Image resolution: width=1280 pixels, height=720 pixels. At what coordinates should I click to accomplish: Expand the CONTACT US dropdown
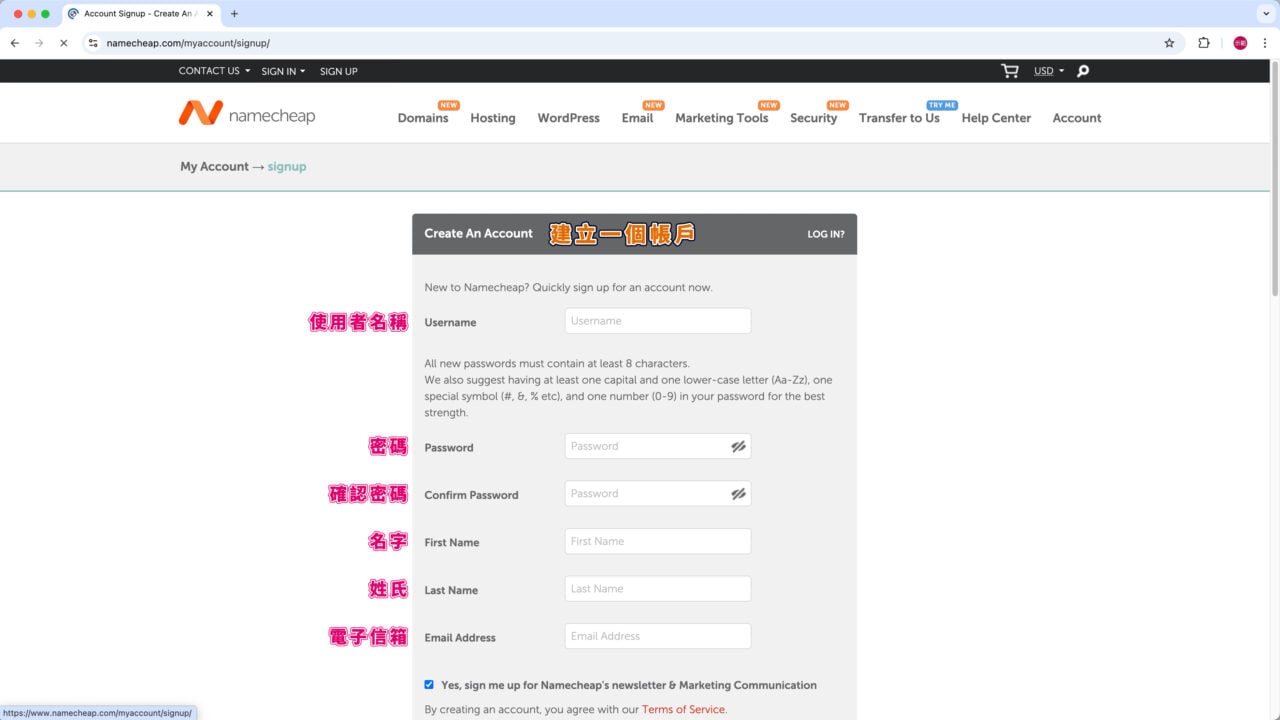click(x=212, y=71)
